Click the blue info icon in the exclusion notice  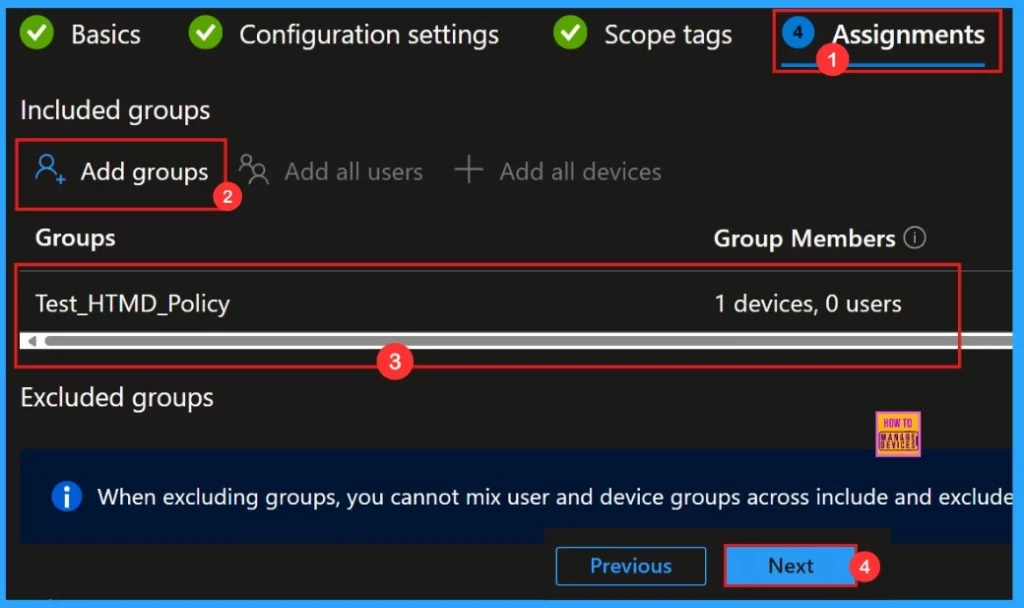pyautogui.click(x=67, y=496)
